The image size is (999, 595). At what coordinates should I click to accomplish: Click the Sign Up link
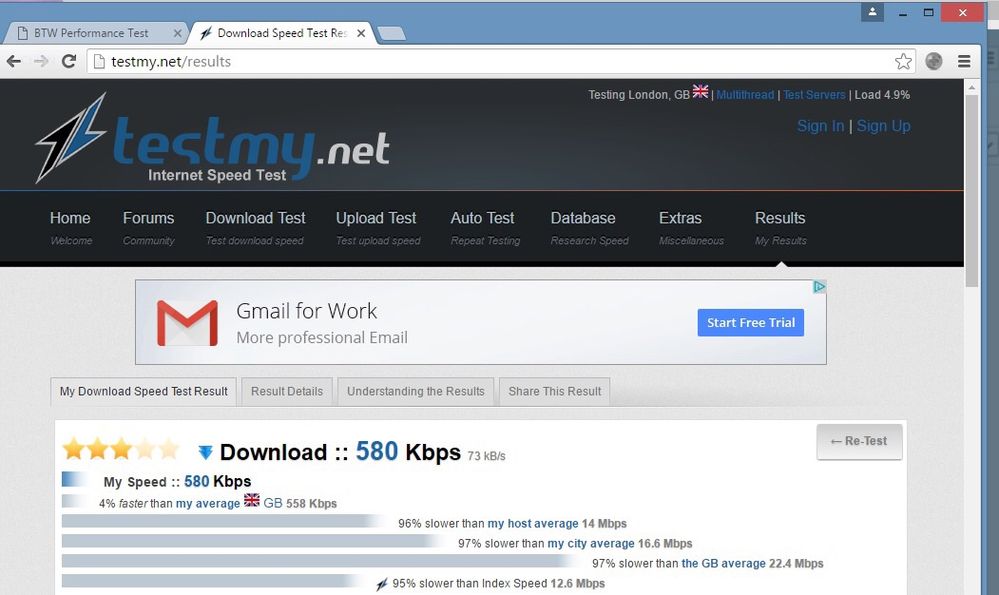pos(883,126)
